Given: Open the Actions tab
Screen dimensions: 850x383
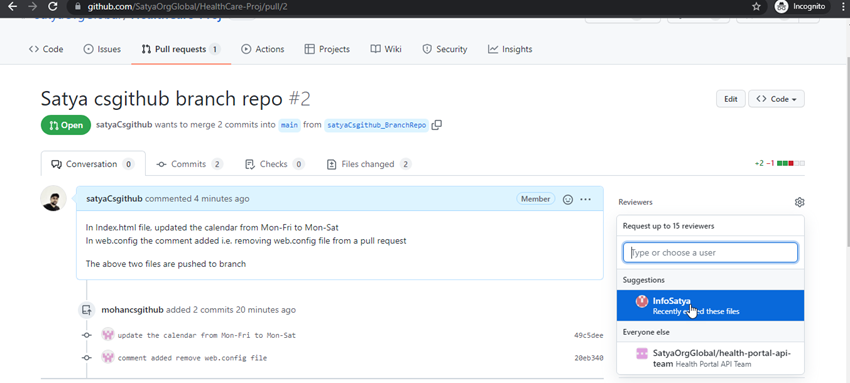Looking at the screenshot, I should [263, 49].
